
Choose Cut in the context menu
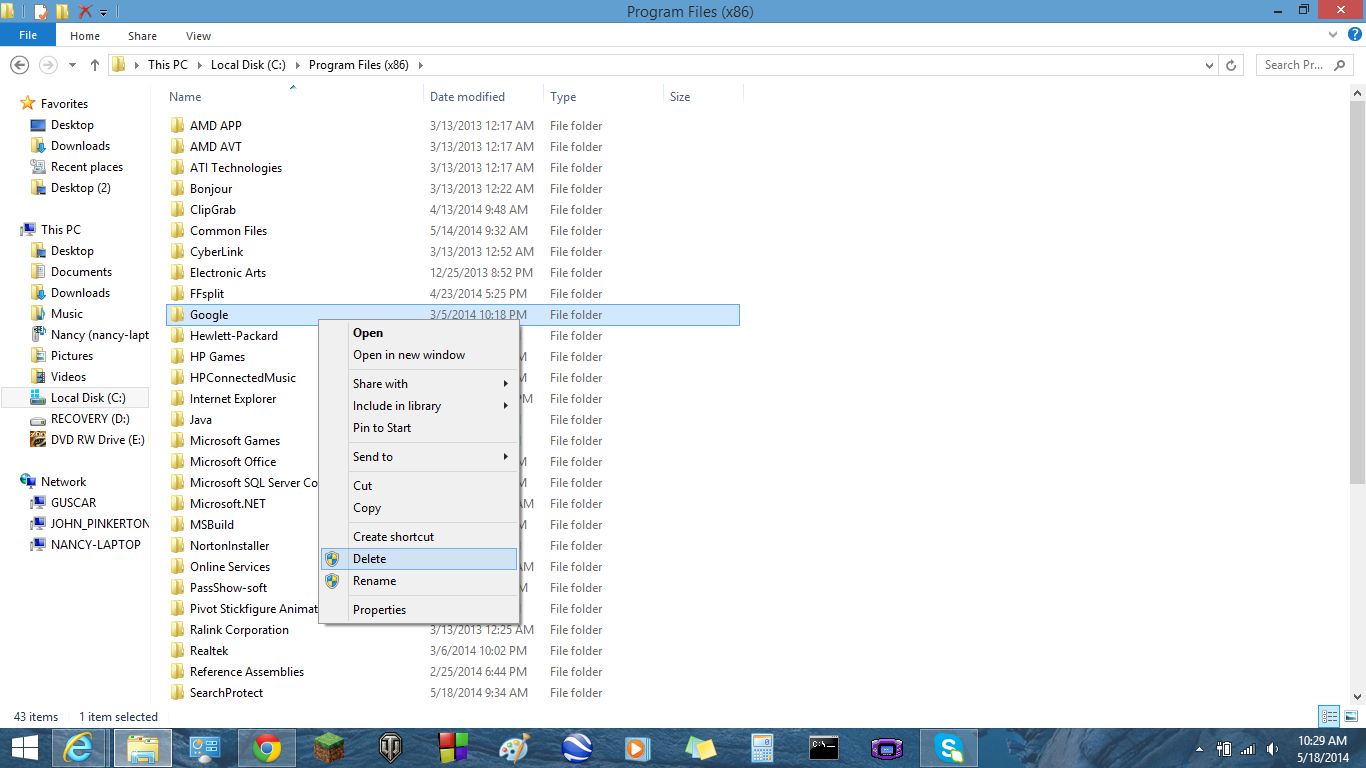click(x=420, y=486)
